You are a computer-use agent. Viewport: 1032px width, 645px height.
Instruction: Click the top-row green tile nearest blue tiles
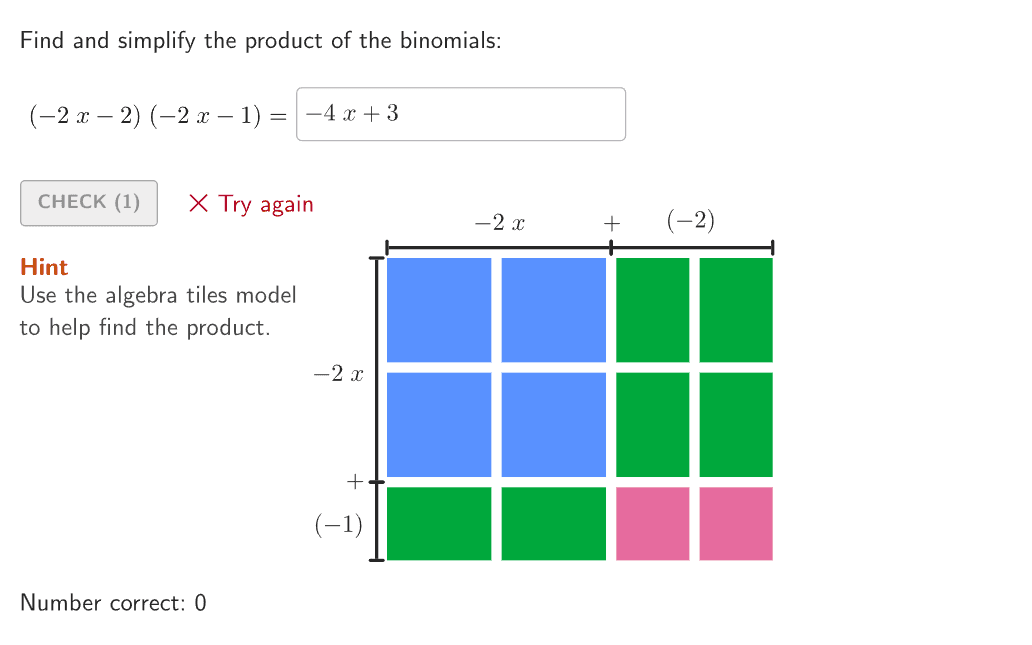[x=653, y=310]
